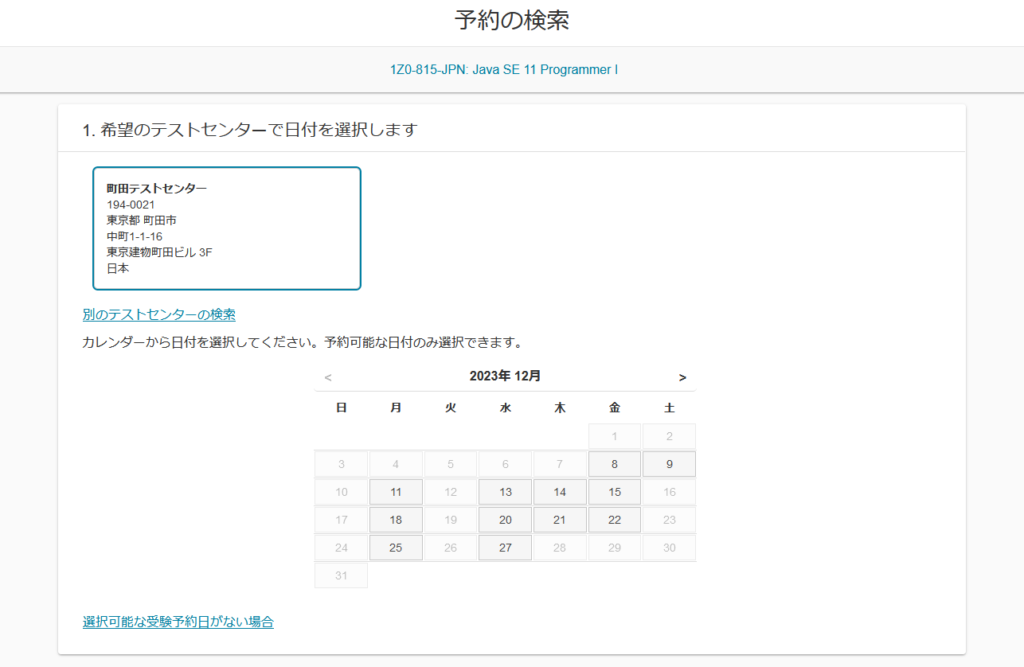Screen dimensions: 1024x667
Task: Go to next month with the > arrow
Action: 682,377
